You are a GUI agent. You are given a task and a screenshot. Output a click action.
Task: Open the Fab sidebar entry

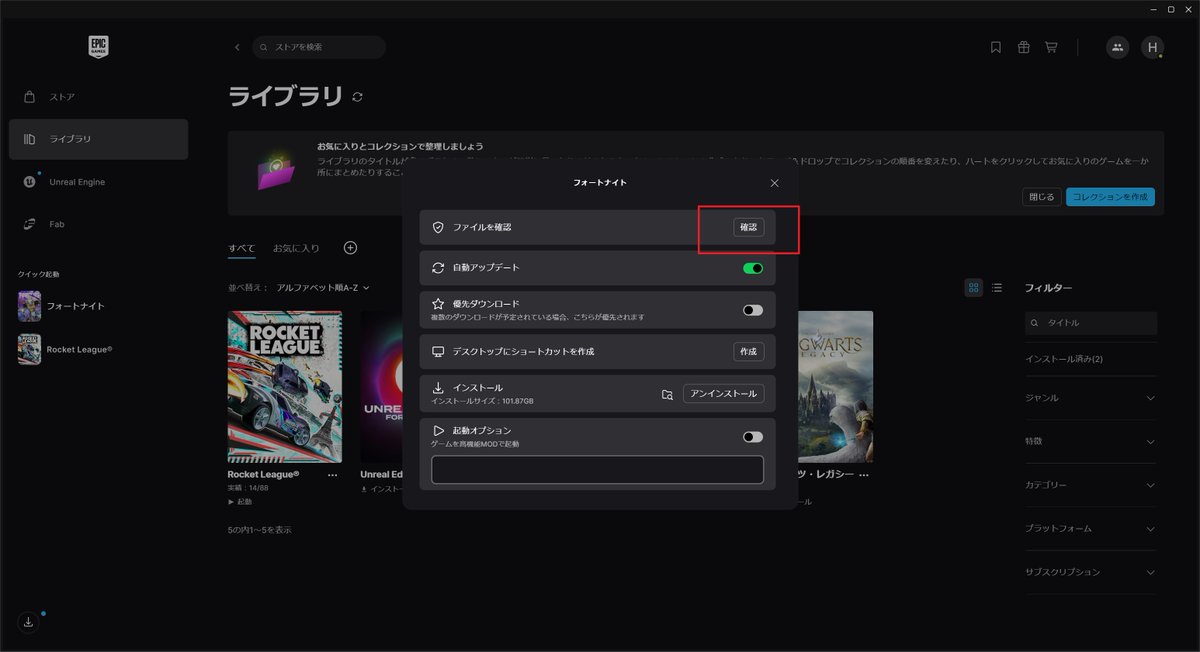click(x=98, y=224)
